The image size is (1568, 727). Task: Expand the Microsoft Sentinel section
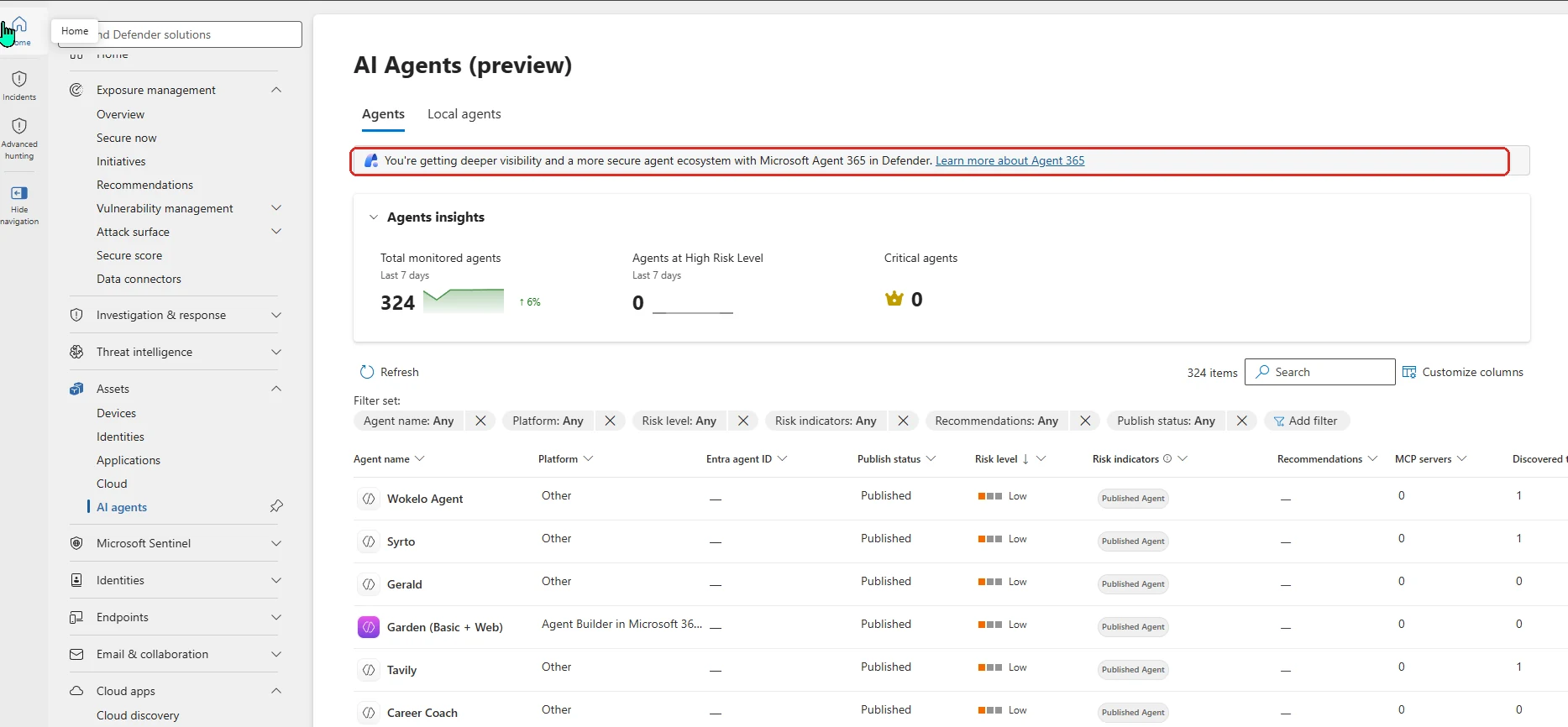(x=276, y=543)
